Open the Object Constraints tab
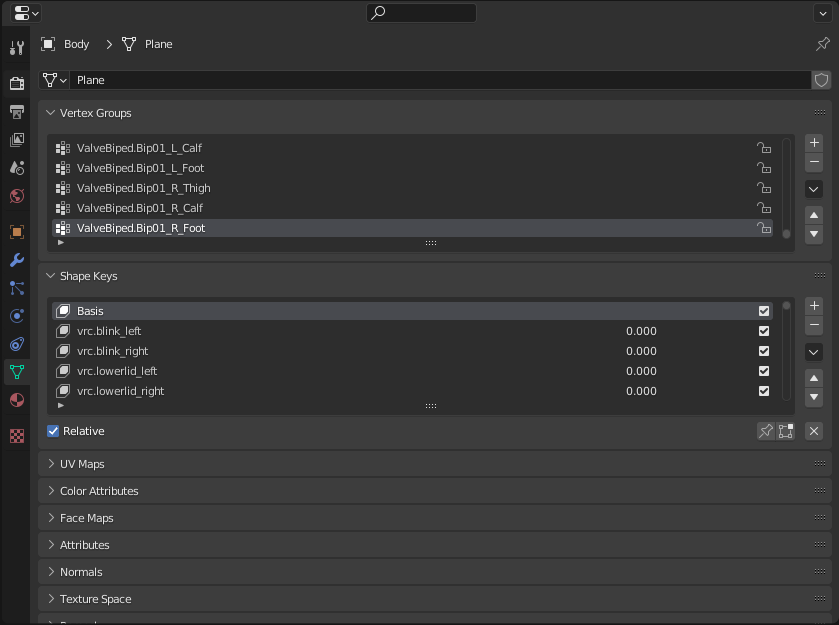Viewport: 839px width, 625px height. (x=17, y=344)
